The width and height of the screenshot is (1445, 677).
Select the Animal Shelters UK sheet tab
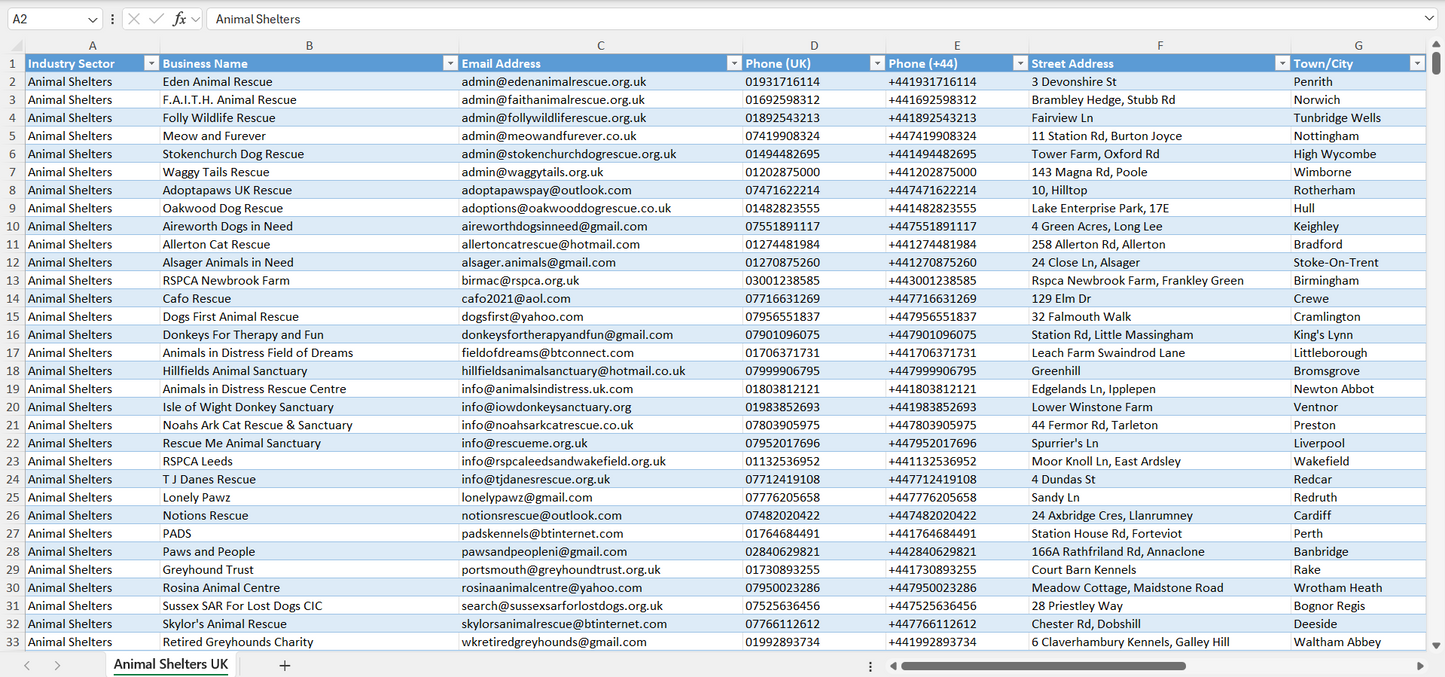point(171,665)
